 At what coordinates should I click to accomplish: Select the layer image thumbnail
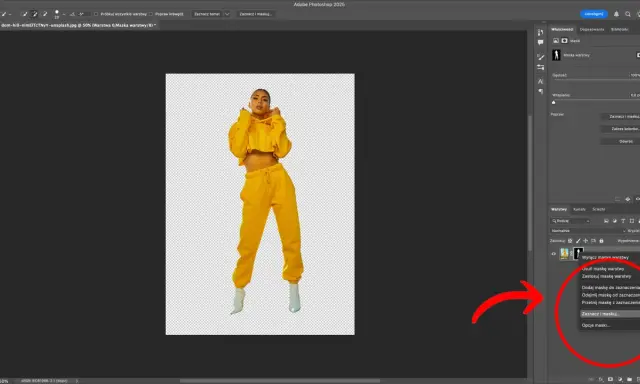[x=564, y=254]
